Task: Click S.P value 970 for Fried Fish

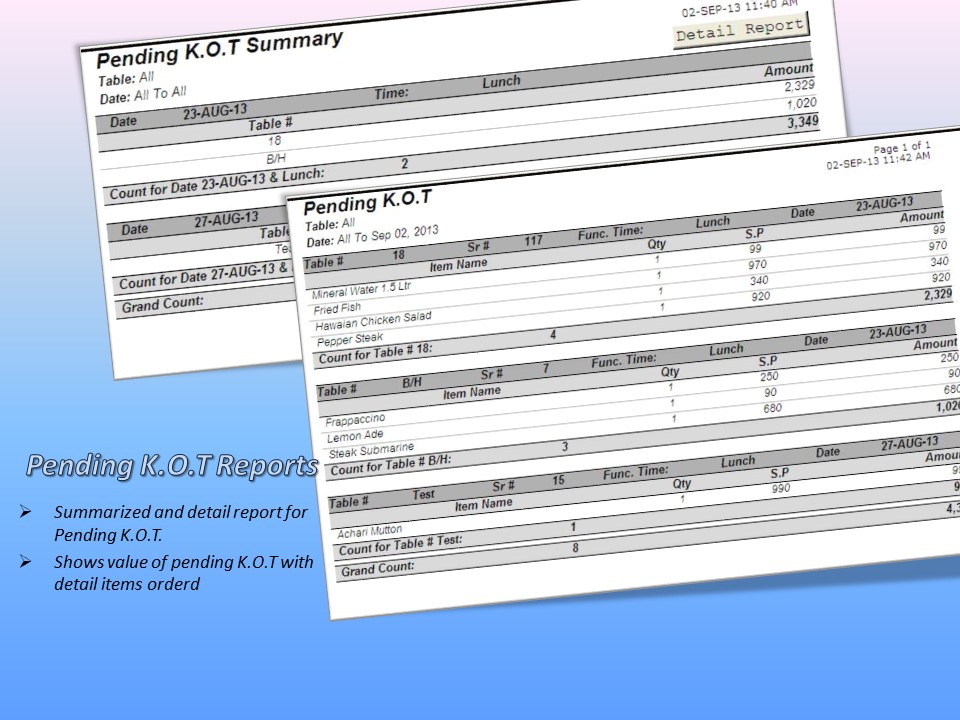Action: point(757,264)
